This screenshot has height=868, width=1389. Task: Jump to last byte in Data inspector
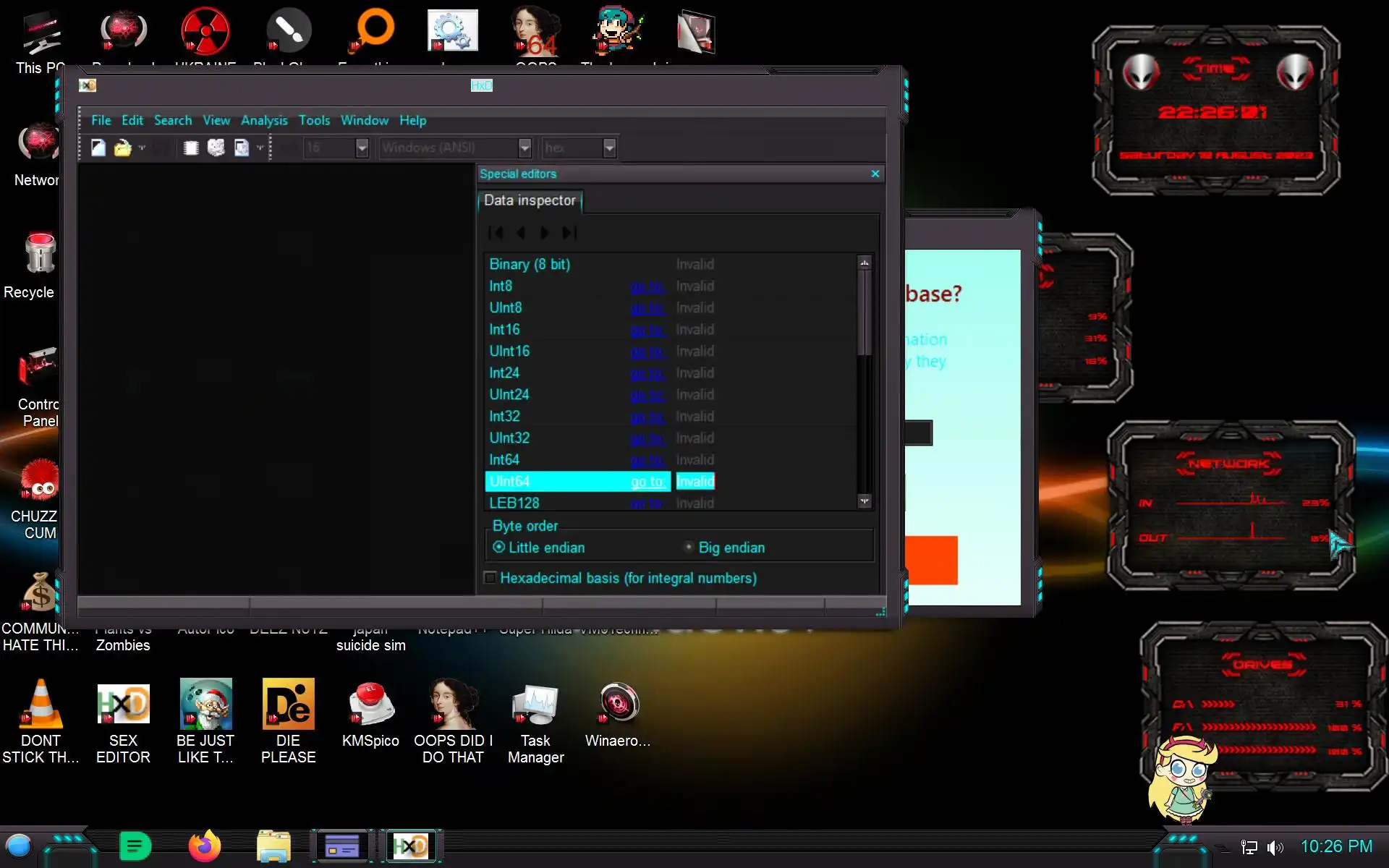point(570,233)
